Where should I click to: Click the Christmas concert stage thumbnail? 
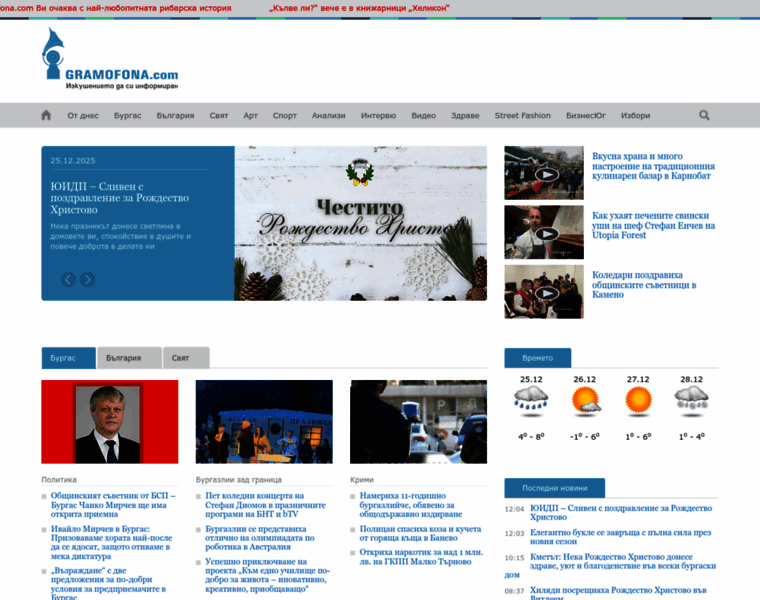tap(264, 422)
